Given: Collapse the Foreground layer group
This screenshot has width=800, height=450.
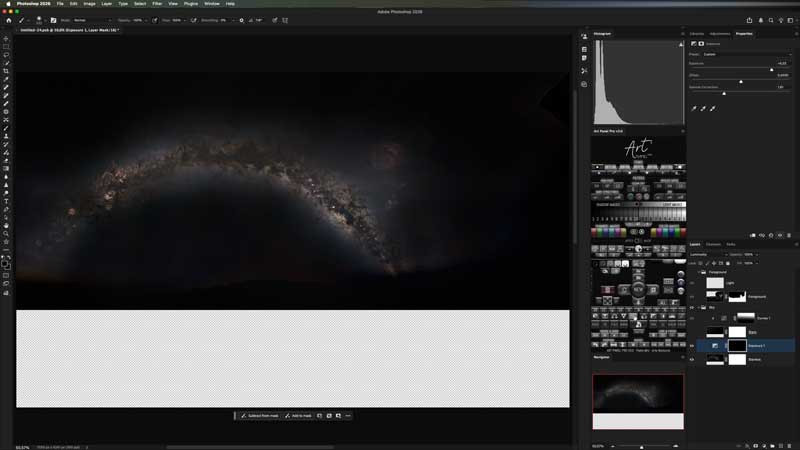Looking at the screenshot, I should (701, 271).
